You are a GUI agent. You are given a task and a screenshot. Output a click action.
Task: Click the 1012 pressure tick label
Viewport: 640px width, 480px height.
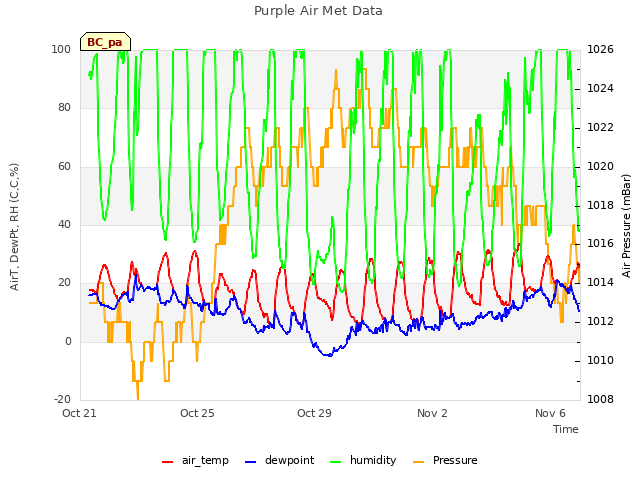pos(600,321)
